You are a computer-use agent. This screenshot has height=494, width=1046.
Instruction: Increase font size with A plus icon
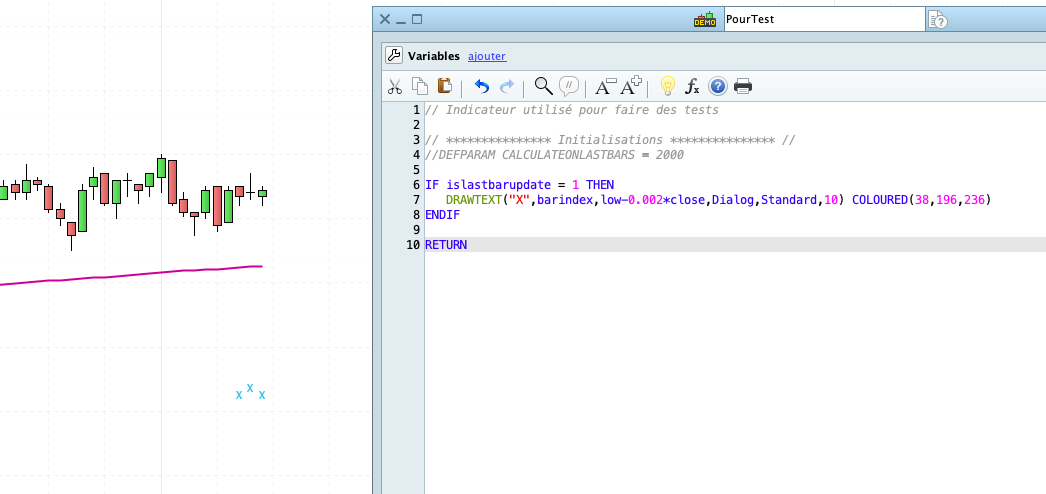coord(631,86)
